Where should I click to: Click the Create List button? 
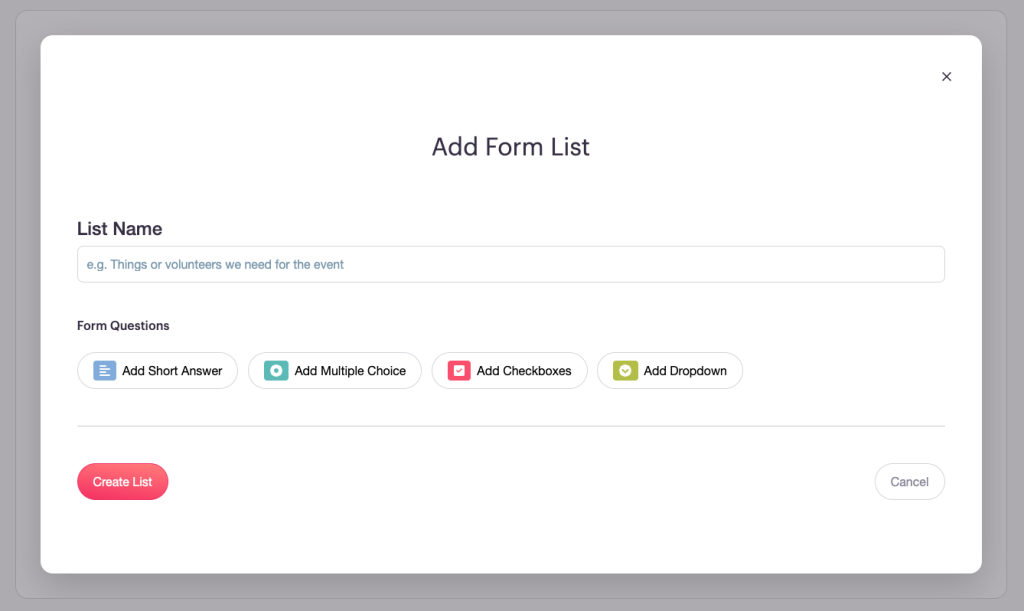pos(122,481)
